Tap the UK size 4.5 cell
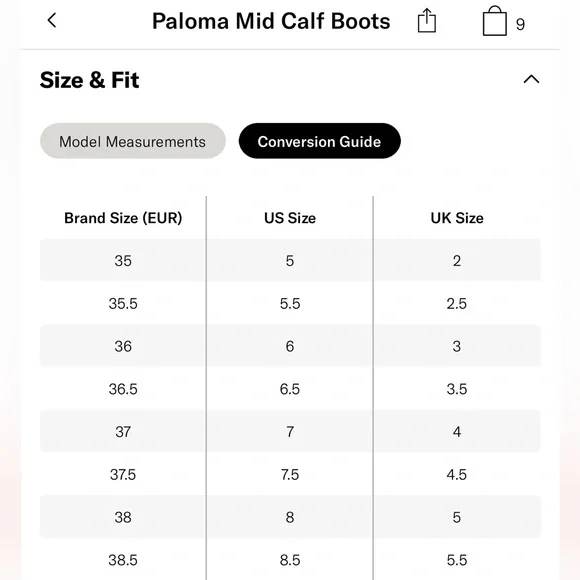Image resolution: width=580 pixels, height=580 pixels. pyautogui.click(x=457, y=475)
